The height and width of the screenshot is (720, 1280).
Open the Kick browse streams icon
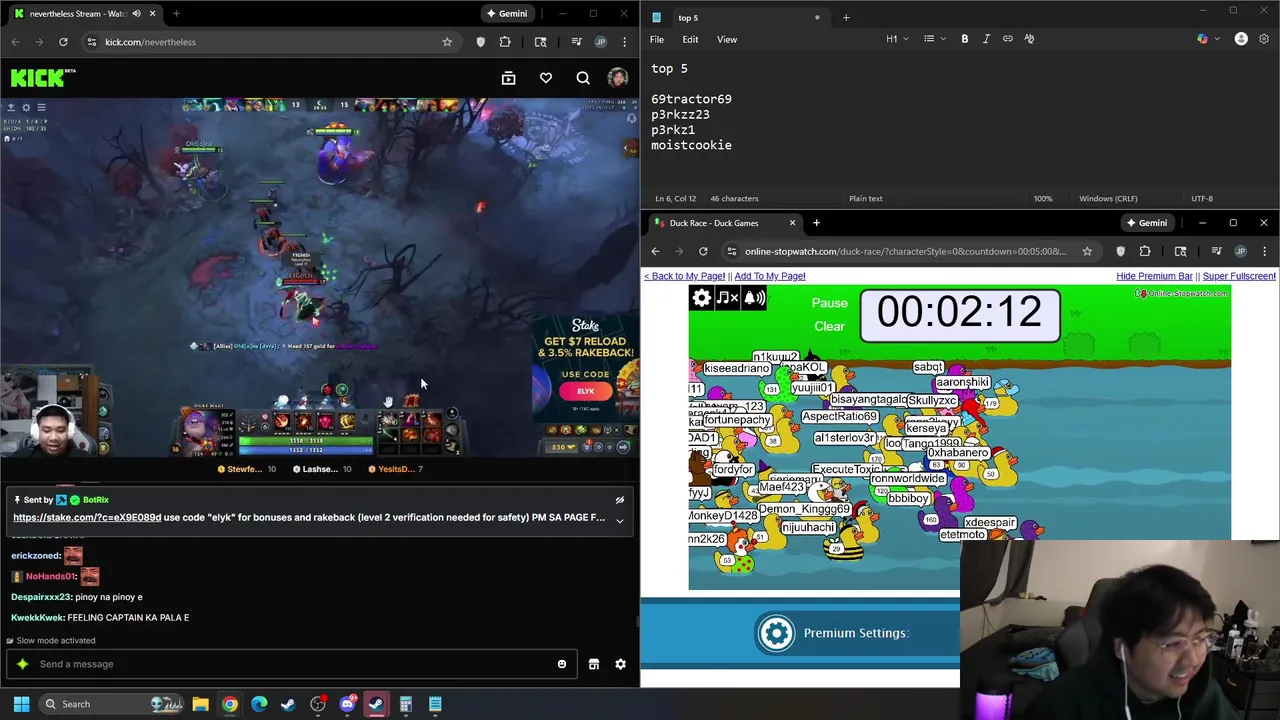508,78
